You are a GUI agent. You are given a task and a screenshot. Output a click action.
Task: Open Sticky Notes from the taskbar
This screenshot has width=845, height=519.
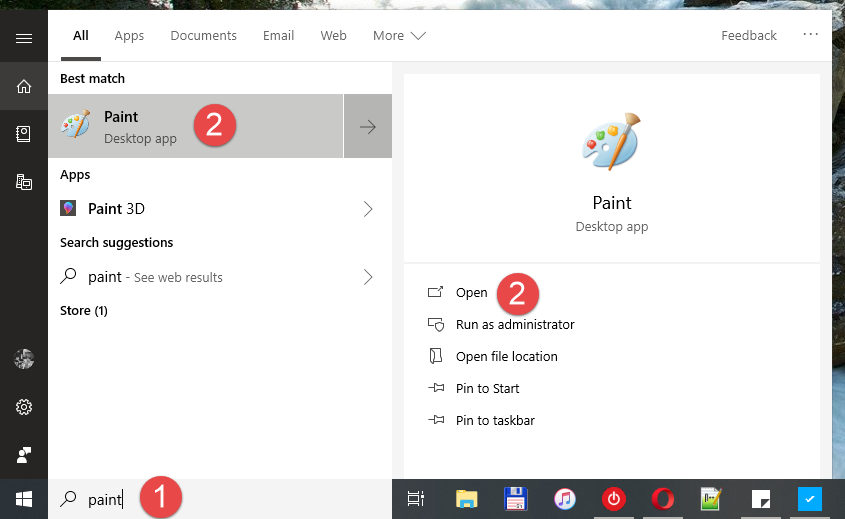pos(761,499)
